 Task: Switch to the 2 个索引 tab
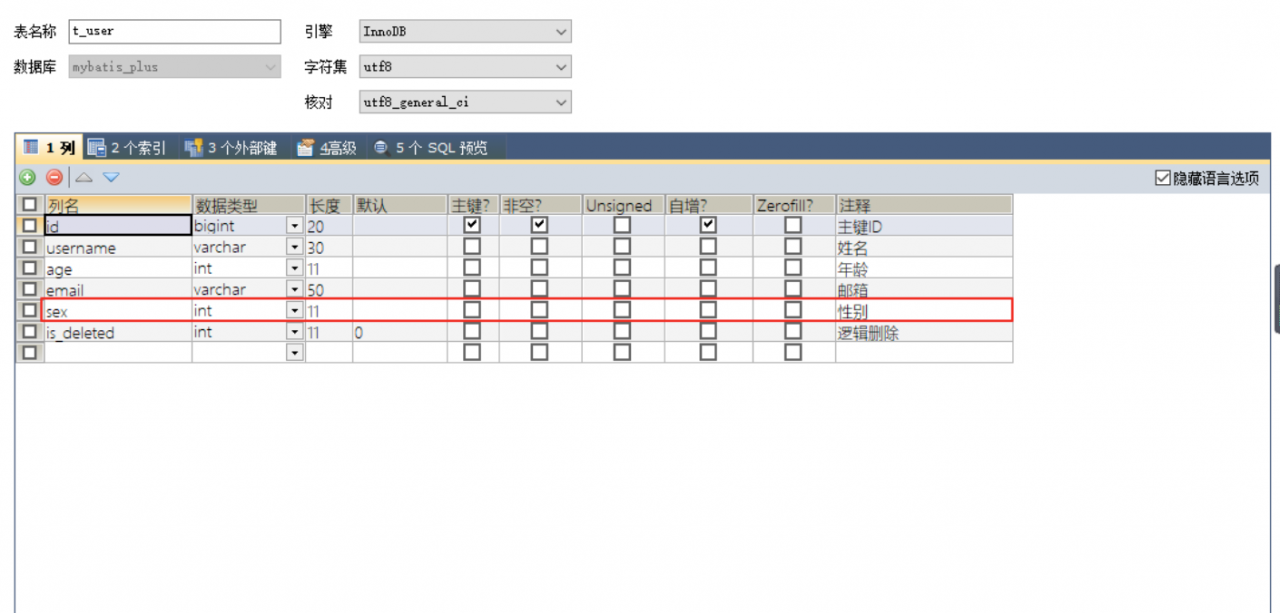coord(127,148)
